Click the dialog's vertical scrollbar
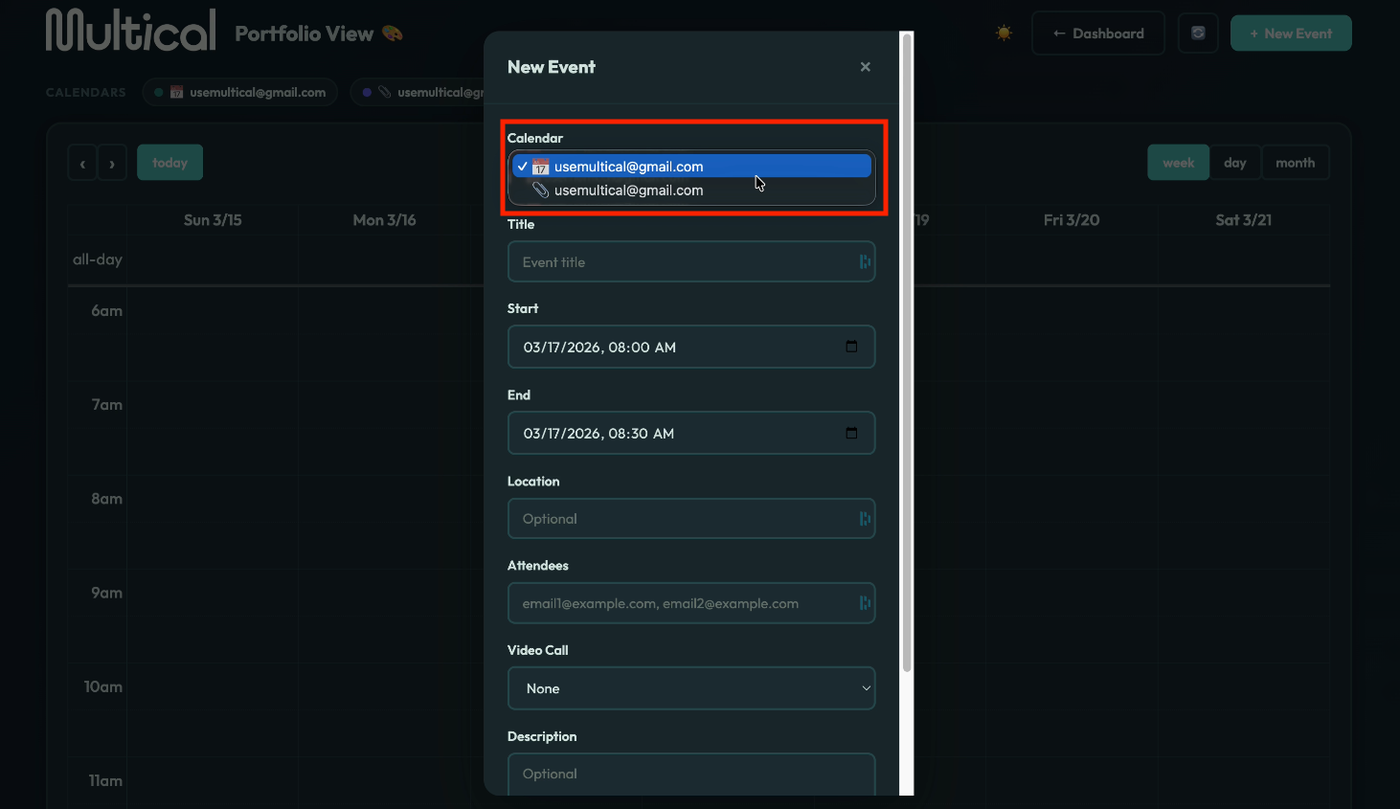The image size is (1400, 809). point(907,350)
